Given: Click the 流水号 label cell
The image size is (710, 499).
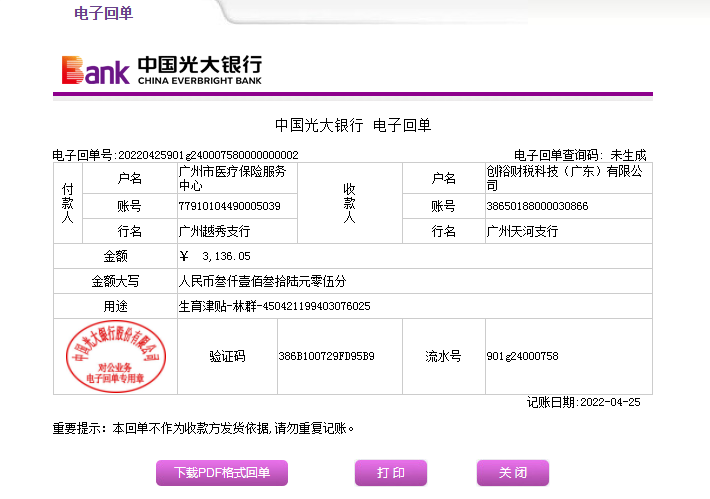Looking at the screenshot, I should tap(444, 356).
